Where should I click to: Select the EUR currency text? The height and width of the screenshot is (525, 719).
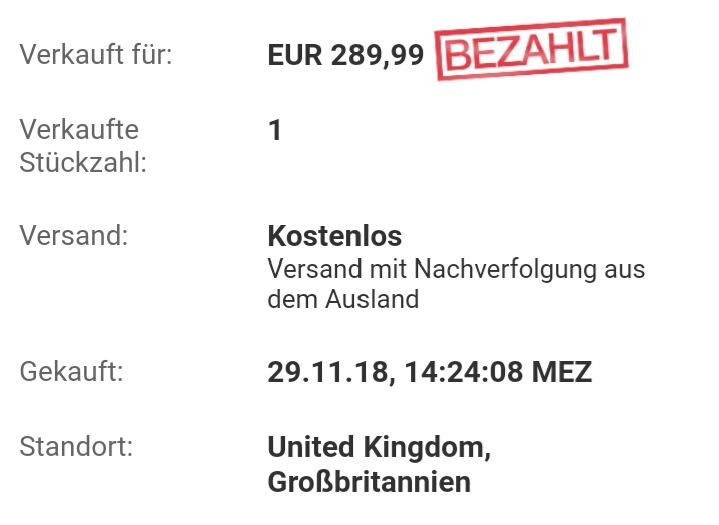click(x=295, y=56)
